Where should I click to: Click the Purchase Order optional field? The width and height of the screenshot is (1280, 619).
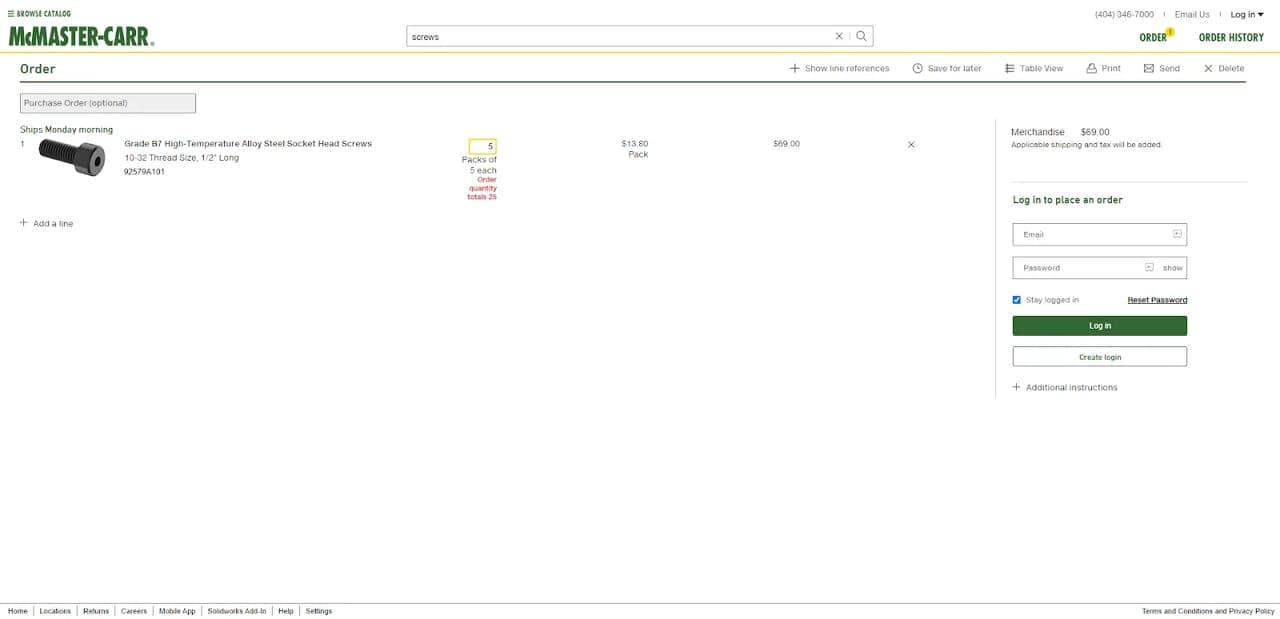pos(108,103)
